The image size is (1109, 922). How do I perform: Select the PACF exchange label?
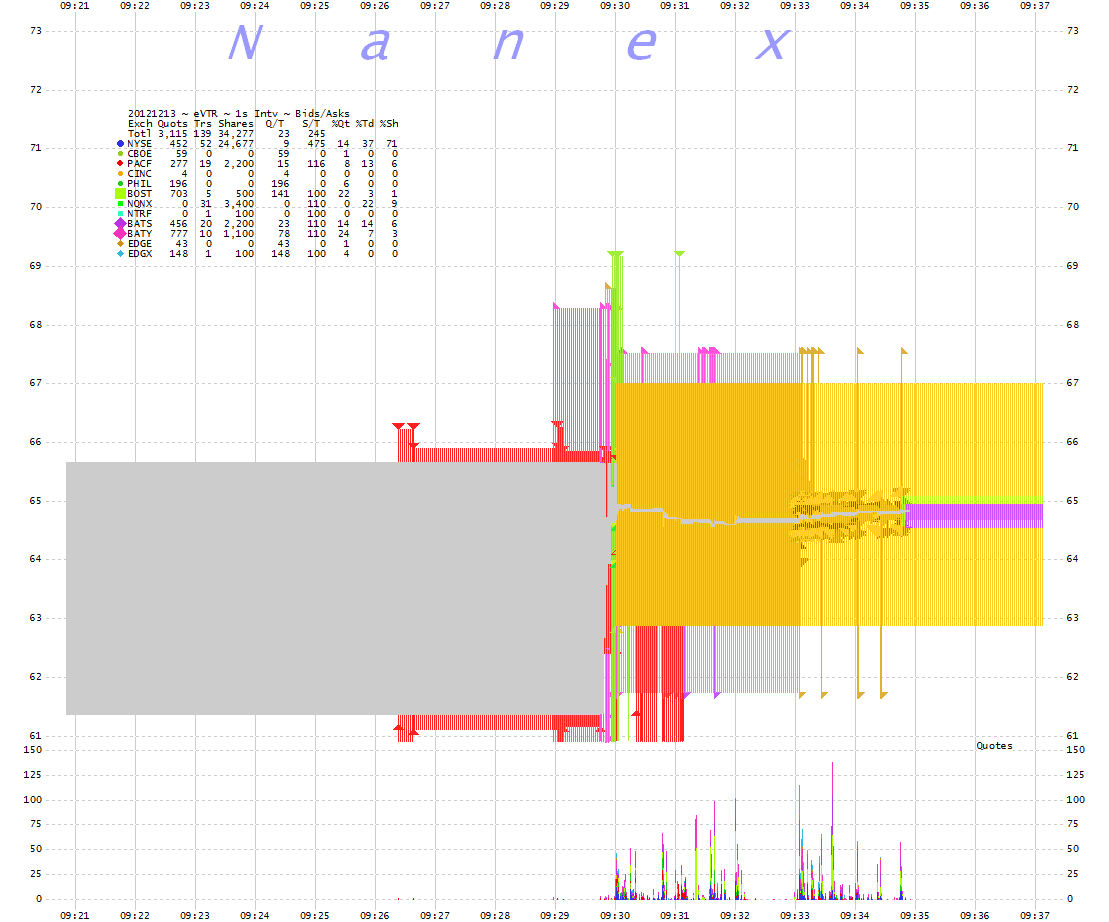pyautogui.click(x=139, y=163)
